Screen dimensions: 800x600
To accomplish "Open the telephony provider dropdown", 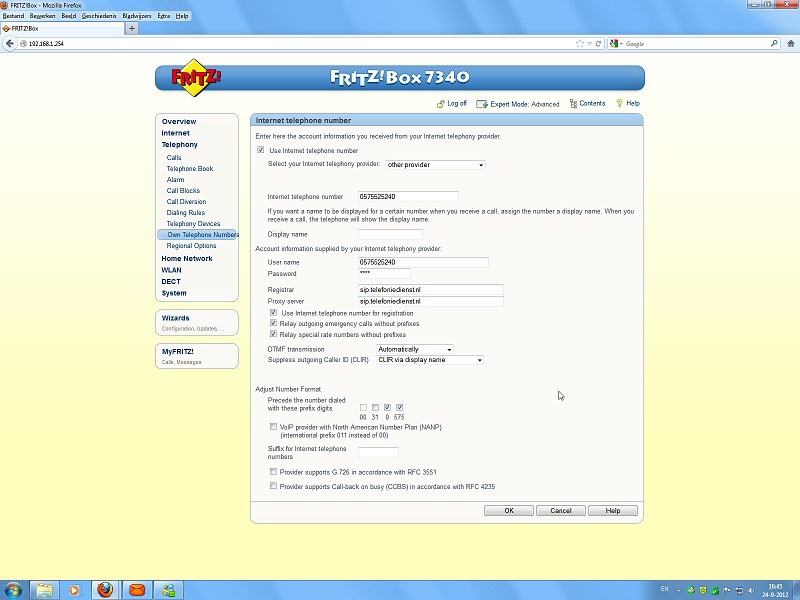I will [435, 165].
